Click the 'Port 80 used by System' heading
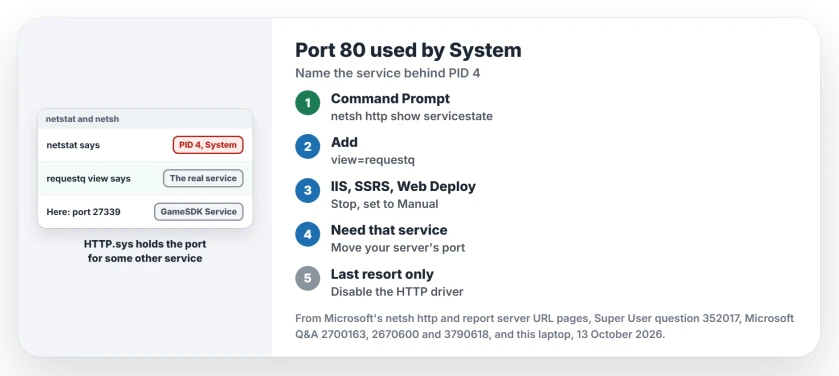 [408, 50]
